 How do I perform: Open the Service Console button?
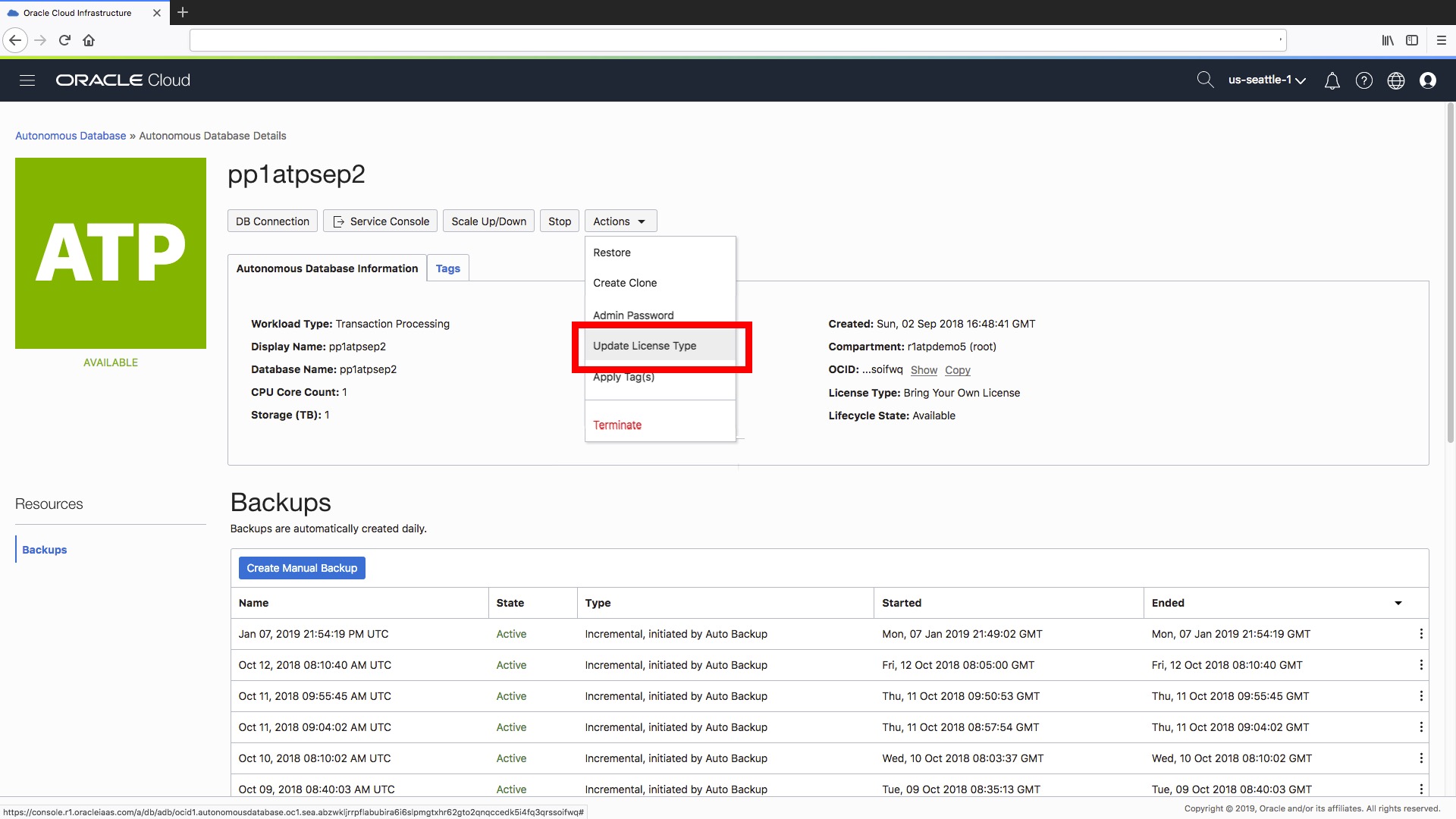click(381, 221)
